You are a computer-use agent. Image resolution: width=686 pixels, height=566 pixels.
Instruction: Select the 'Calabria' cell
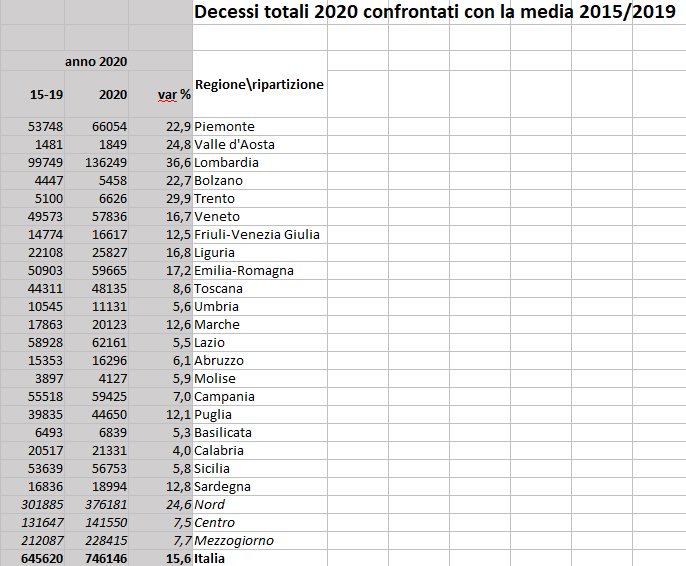(x=260, y=450)
